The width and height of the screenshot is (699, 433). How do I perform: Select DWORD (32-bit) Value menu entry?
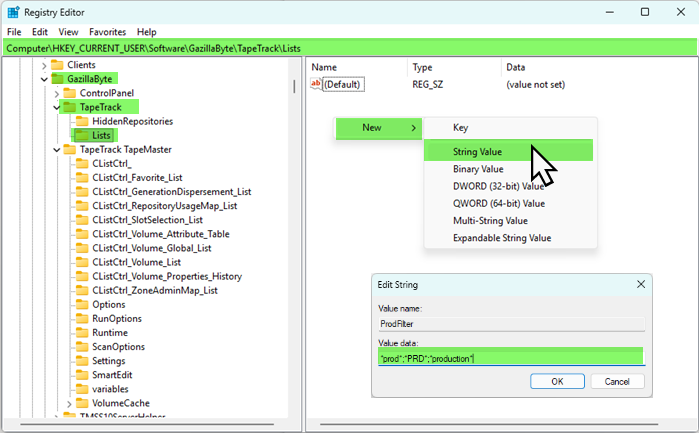pos(498,186)
